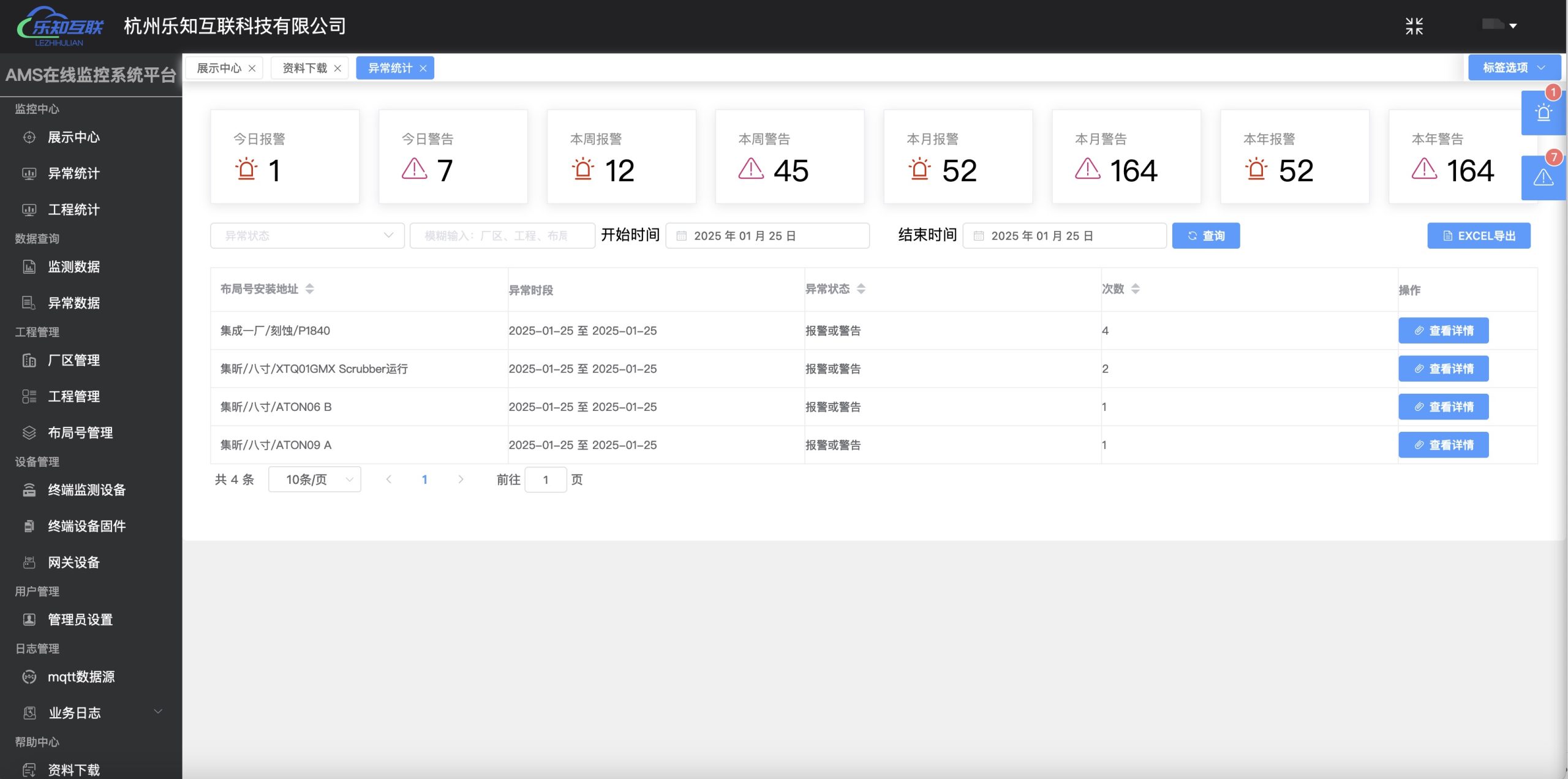Click the 乐知互联 company logo
The width and height of the screenshot is (1568, 779).
point(60,26)
